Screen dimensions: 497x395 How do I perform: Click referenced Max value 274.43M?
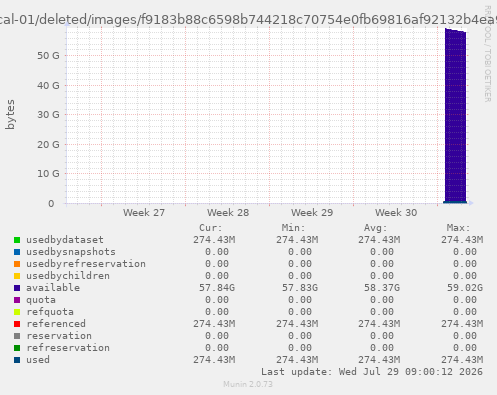[x=462, y=324]
